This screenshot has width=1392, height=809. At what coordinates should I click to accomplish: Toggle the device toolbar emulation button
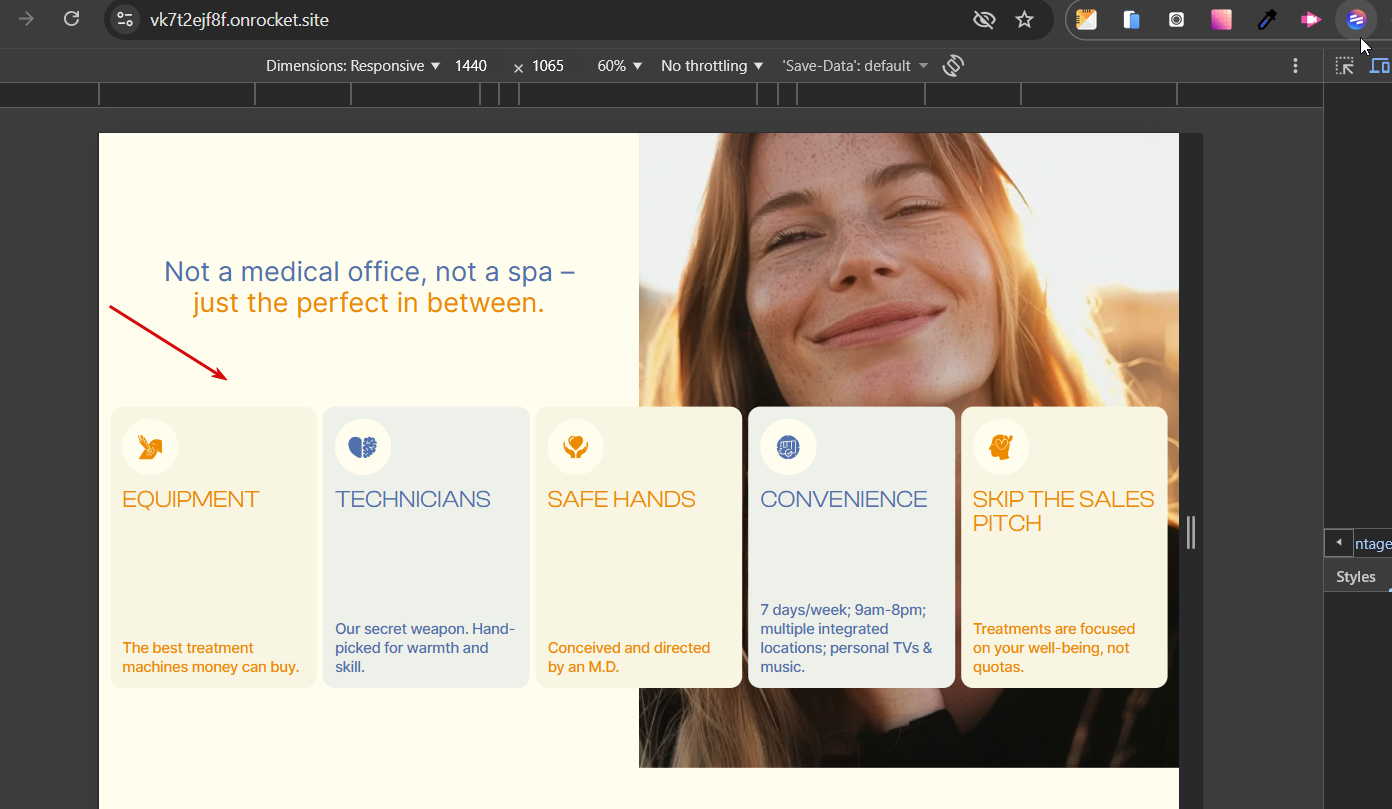[x=1380, y=66]
